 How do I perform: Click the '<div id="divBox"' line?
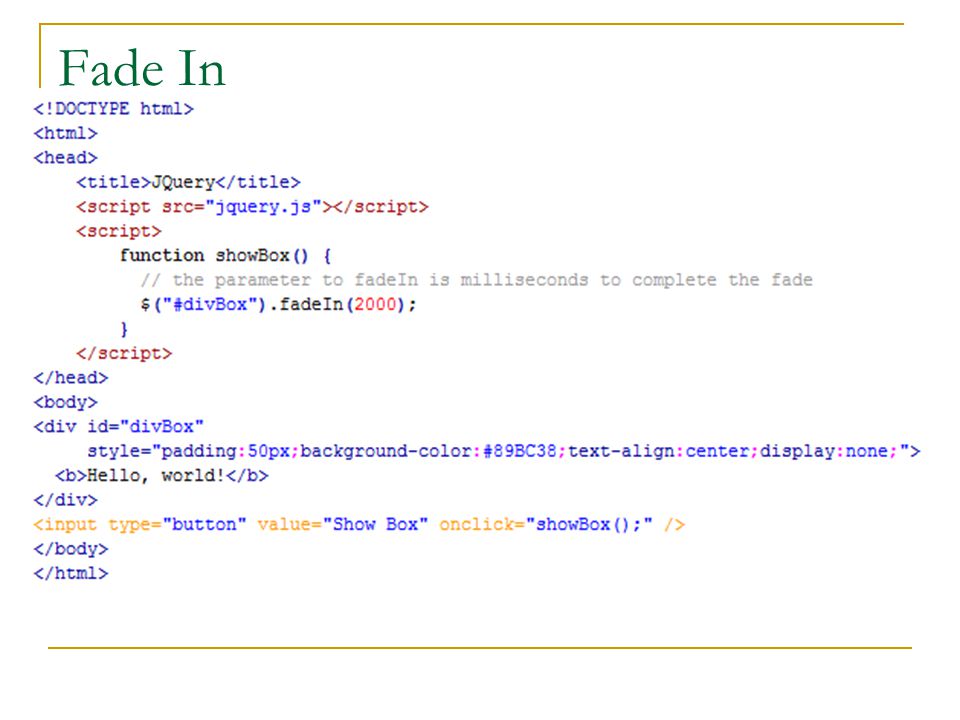119,427
